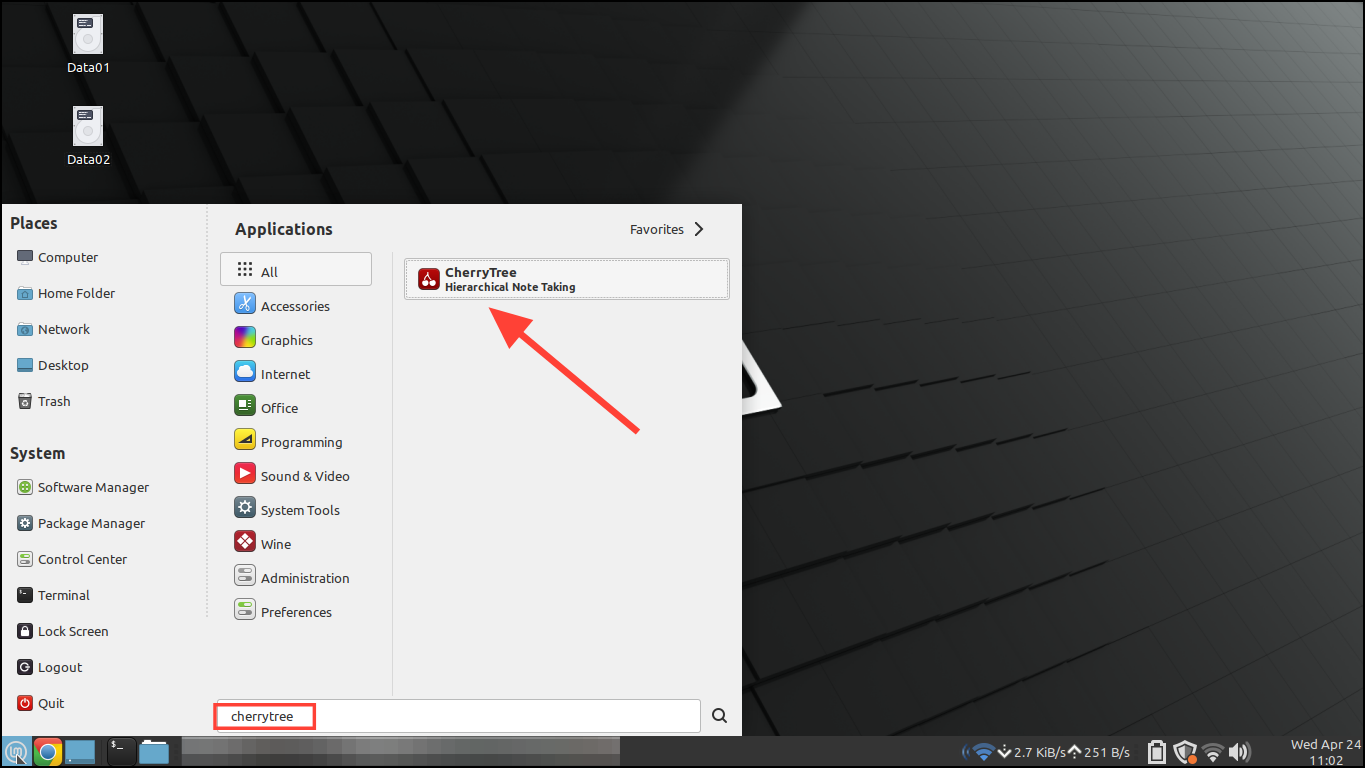Open the Data02 drive on the desktop
1365x768 pixels.
tap(88, 136)
